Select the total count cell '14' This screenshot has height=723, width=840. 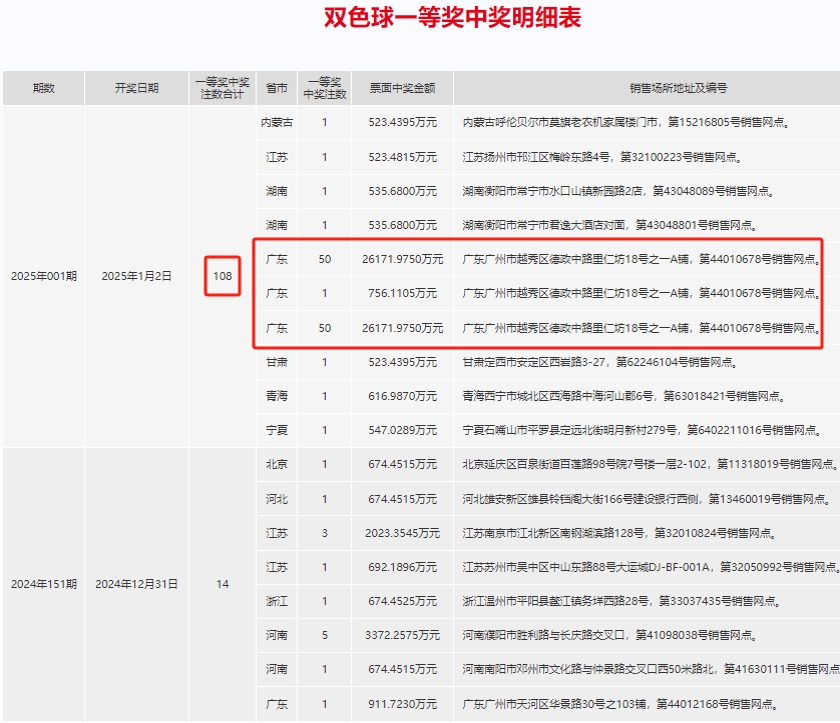pos(222,584)
